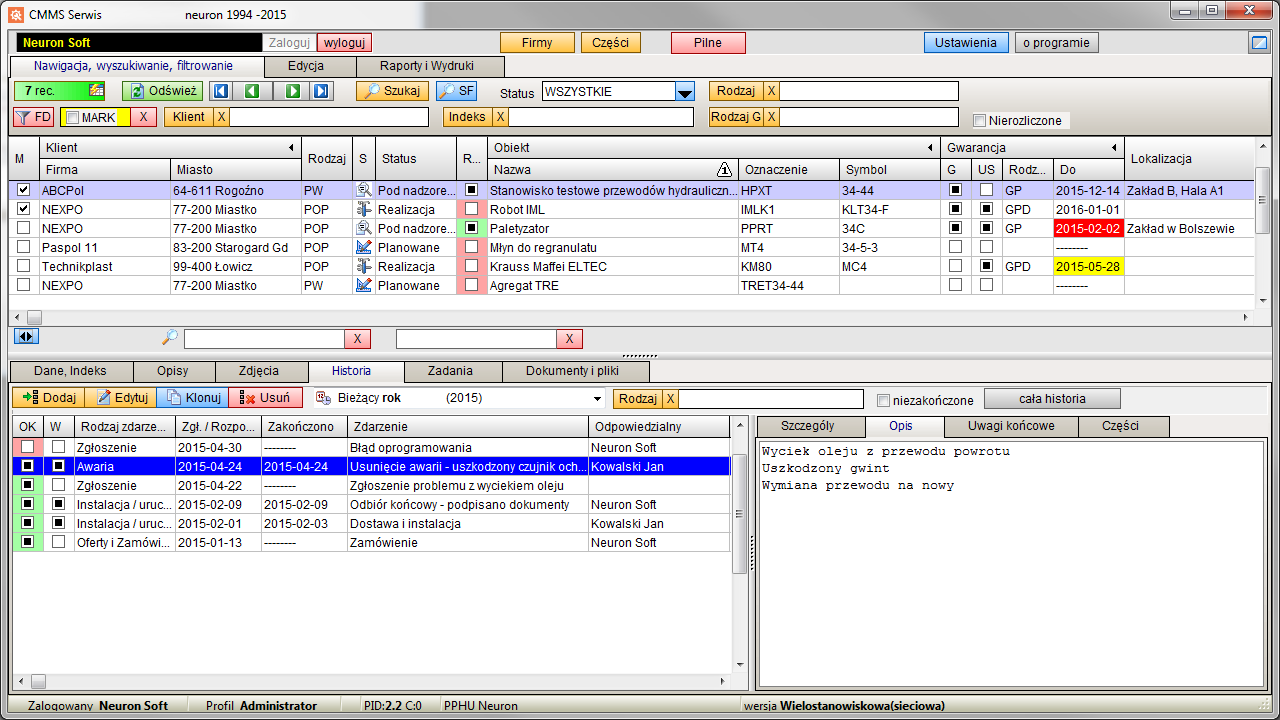Clear second quick search field with red X
Image resolution: width=1280 pixels, height=720 pixels.
pyautogui.click(x=569, y=339)
